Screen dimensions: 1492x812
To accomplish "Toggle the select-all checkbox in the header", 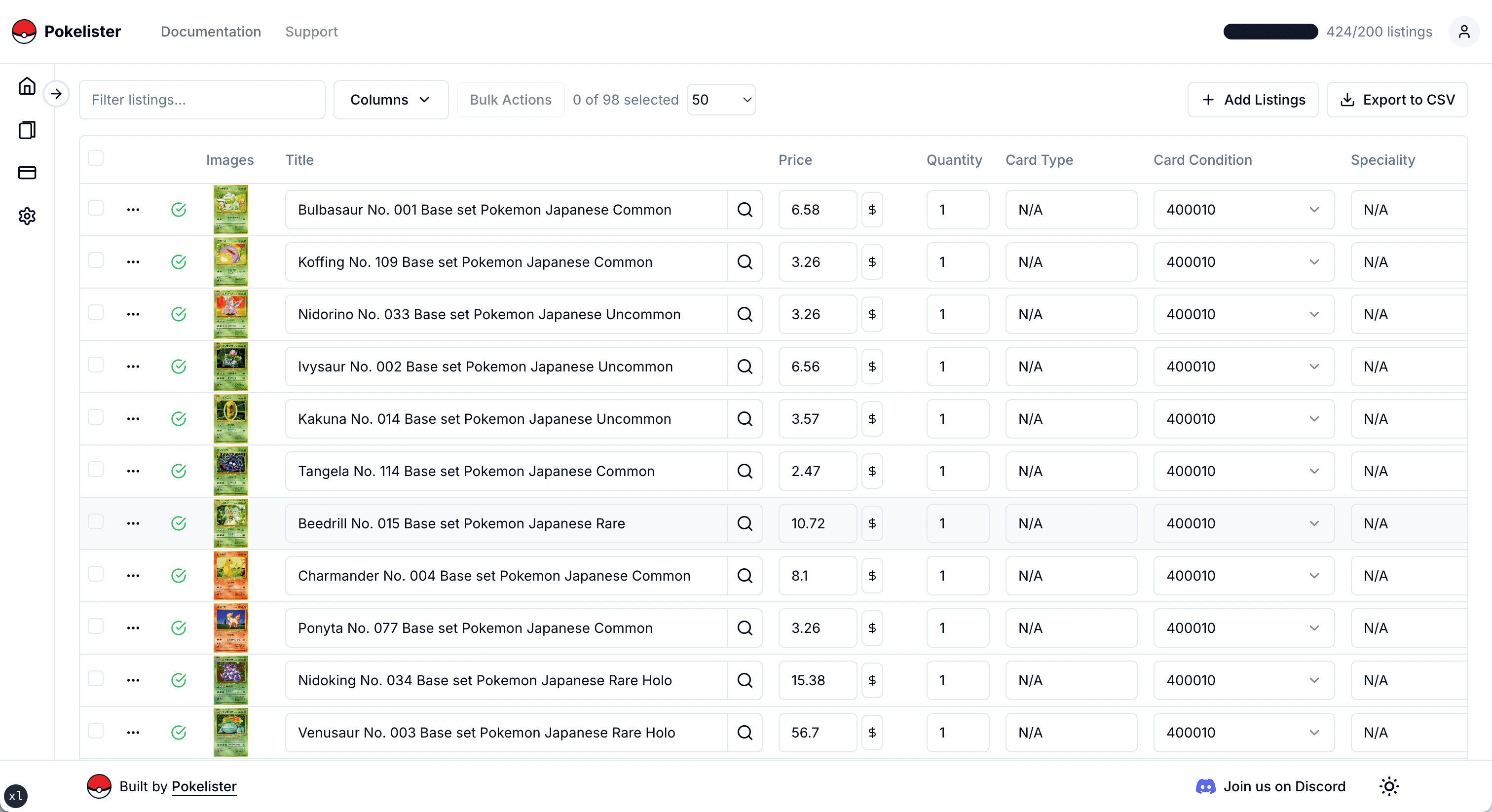I will click(x=96, y=157).
